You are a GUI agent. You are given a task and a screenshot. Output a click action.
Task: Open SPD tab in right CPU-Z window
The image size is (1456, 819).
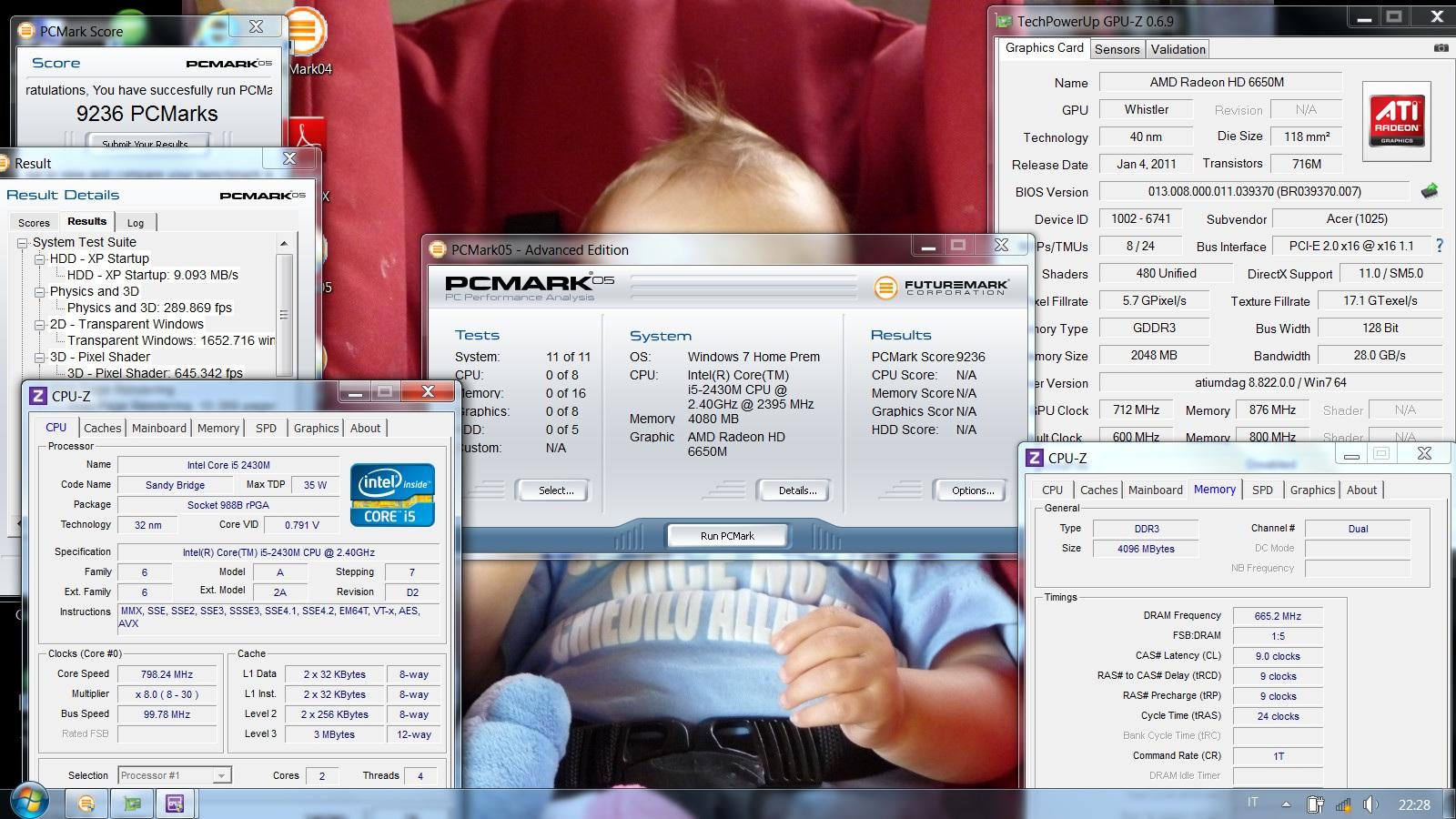point(1262,490)
